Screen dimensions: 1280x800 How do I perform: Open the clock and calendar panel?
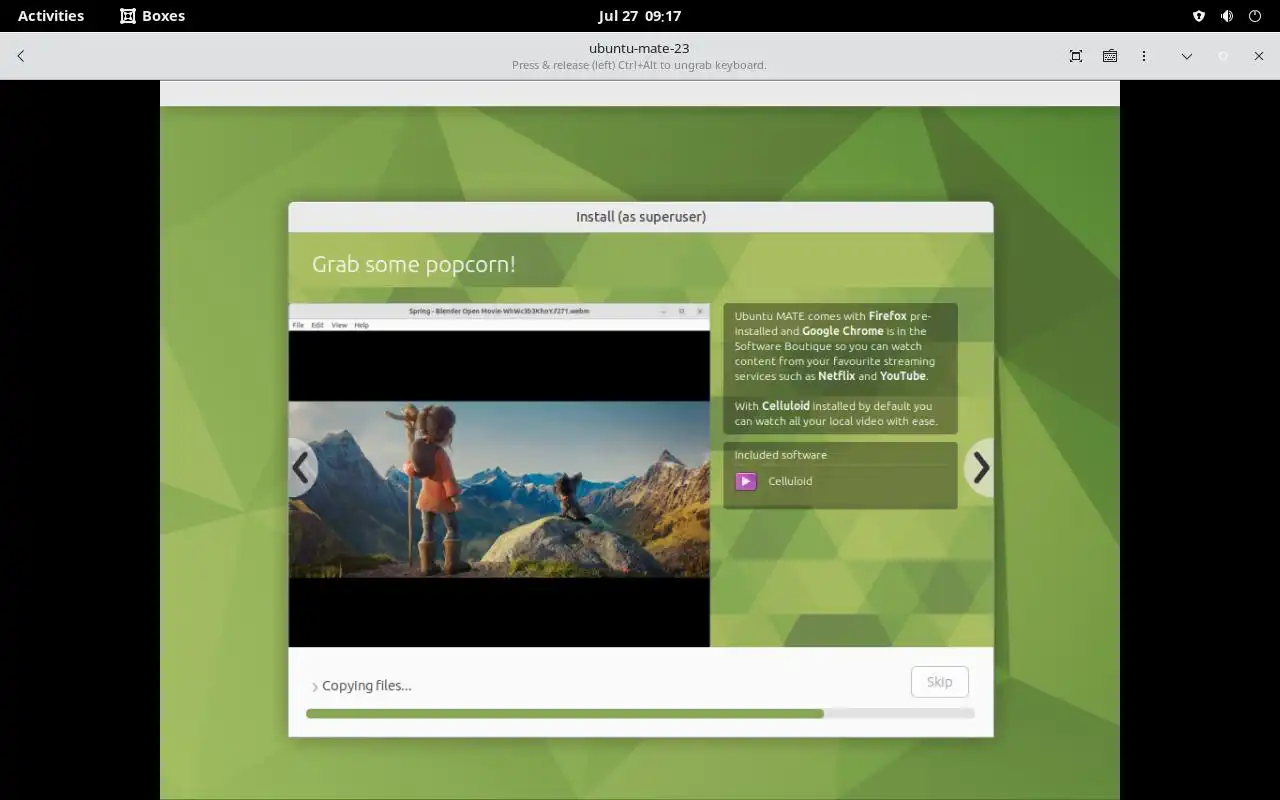[640, 16]
